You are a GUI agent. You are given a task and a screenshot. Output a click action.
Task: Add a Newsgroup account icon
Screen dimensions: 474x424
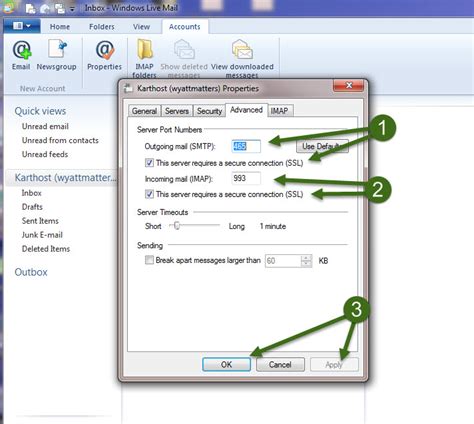pos(56,55)
